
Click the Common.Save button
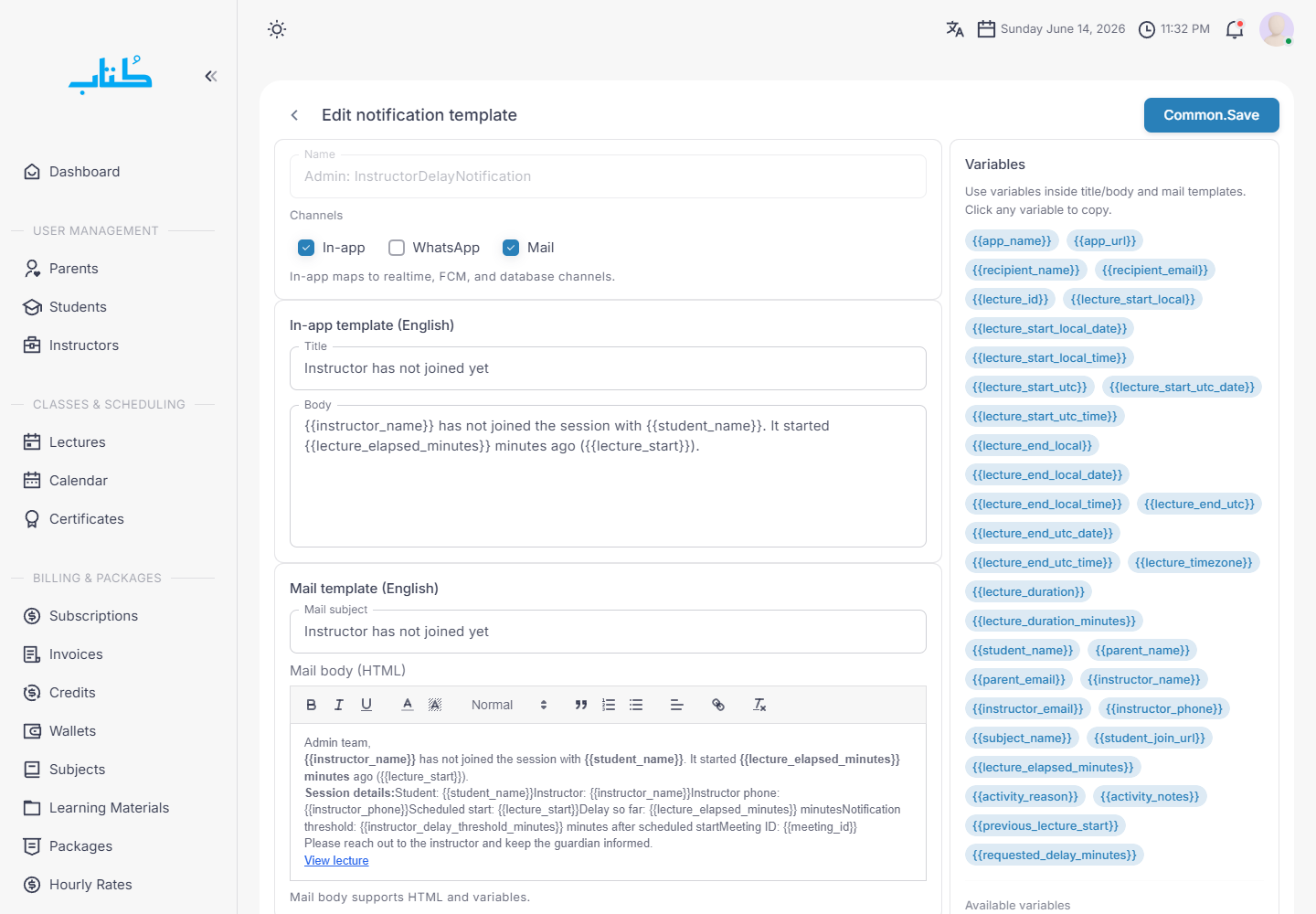pyautogui.click(x=1212, y=115)
